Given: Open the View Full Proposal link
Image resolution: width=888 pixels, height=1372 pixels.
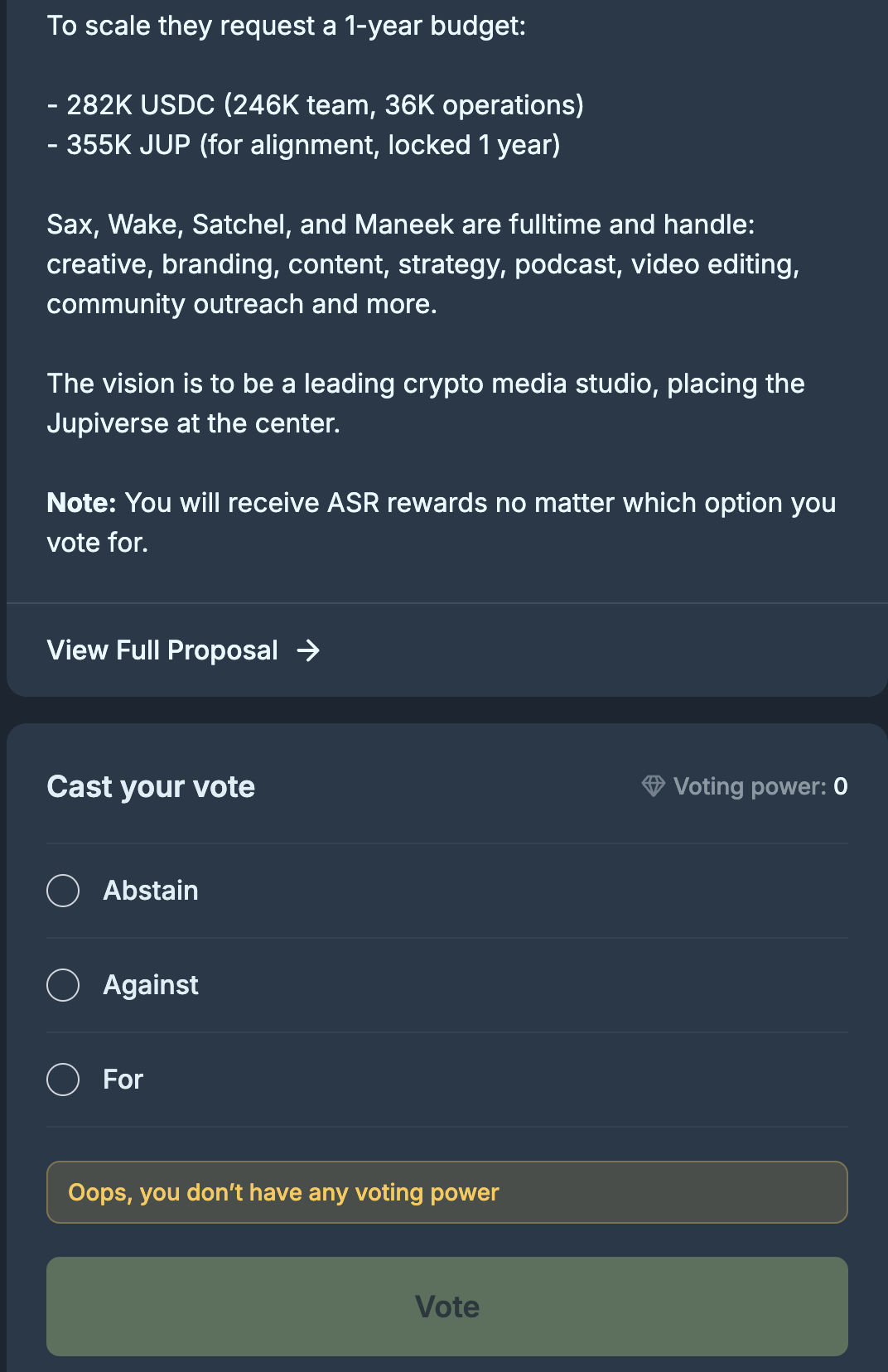Looking at the screenshot, I should pos(162,650).
